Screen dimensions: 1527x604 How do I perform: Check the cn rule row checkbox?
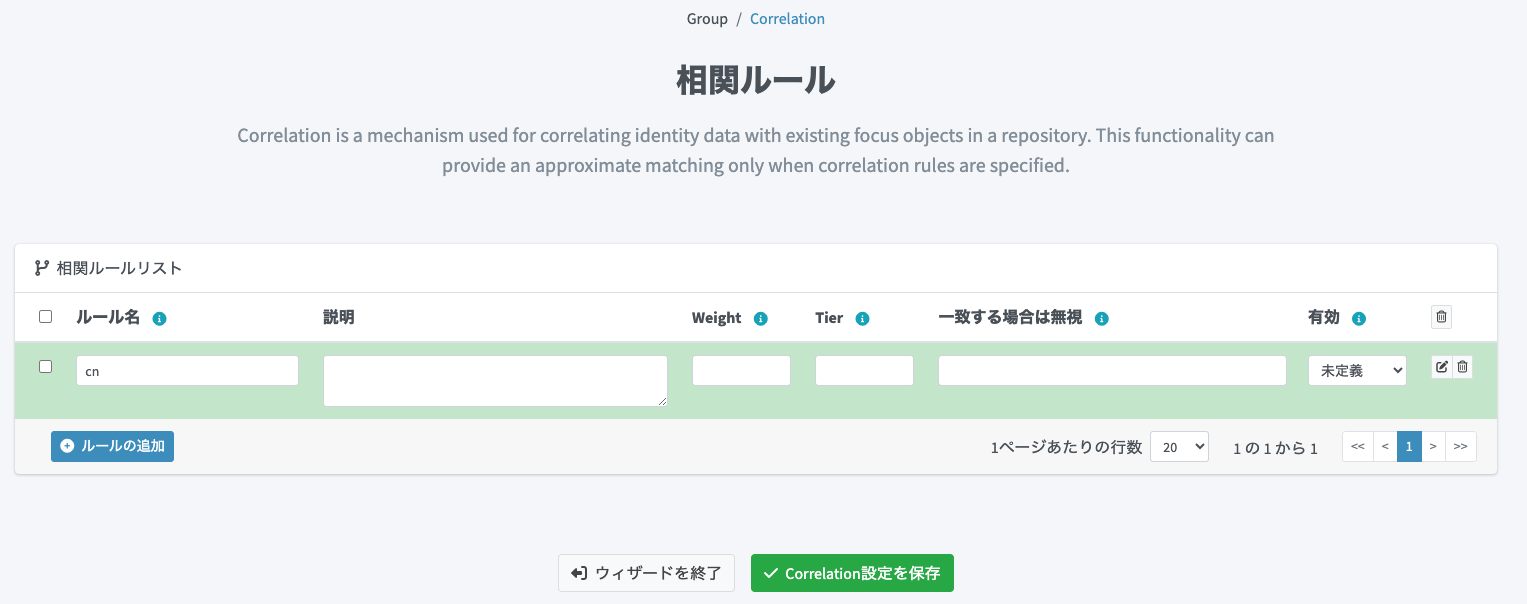[45, 367]
